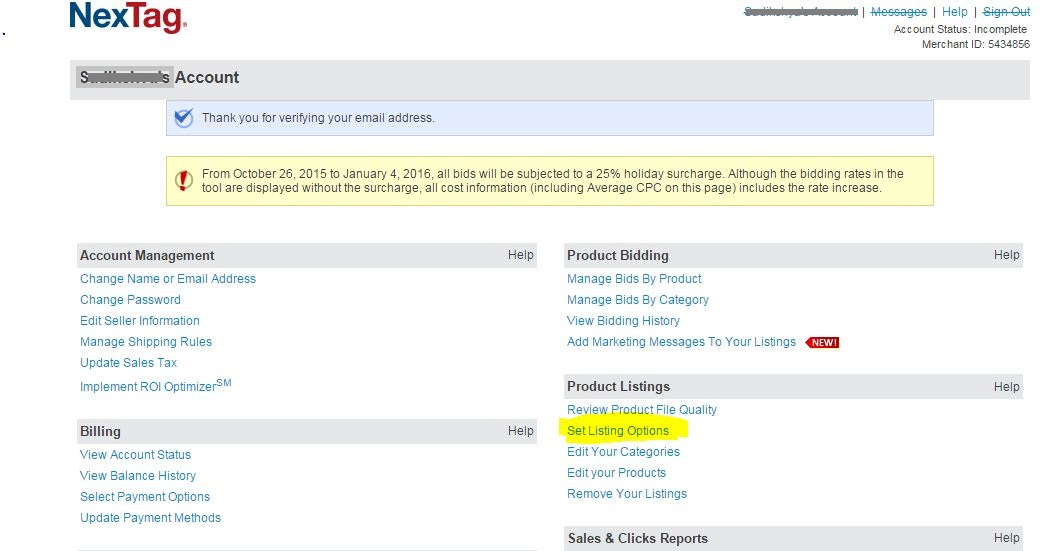This screenshot has height=551, width=1057.
Task: Open View Account Status
Action: pyautogui.click(x=135, y=455)
